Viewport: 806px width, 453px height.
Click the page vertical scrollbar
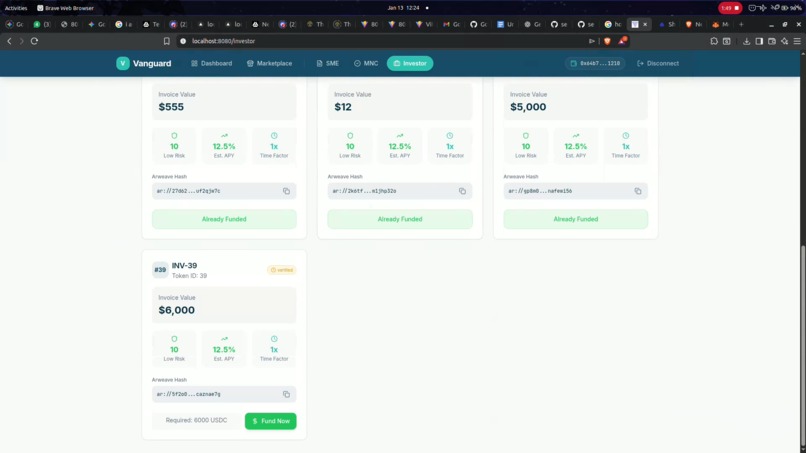pyautogui.click(x=802, y=345)
